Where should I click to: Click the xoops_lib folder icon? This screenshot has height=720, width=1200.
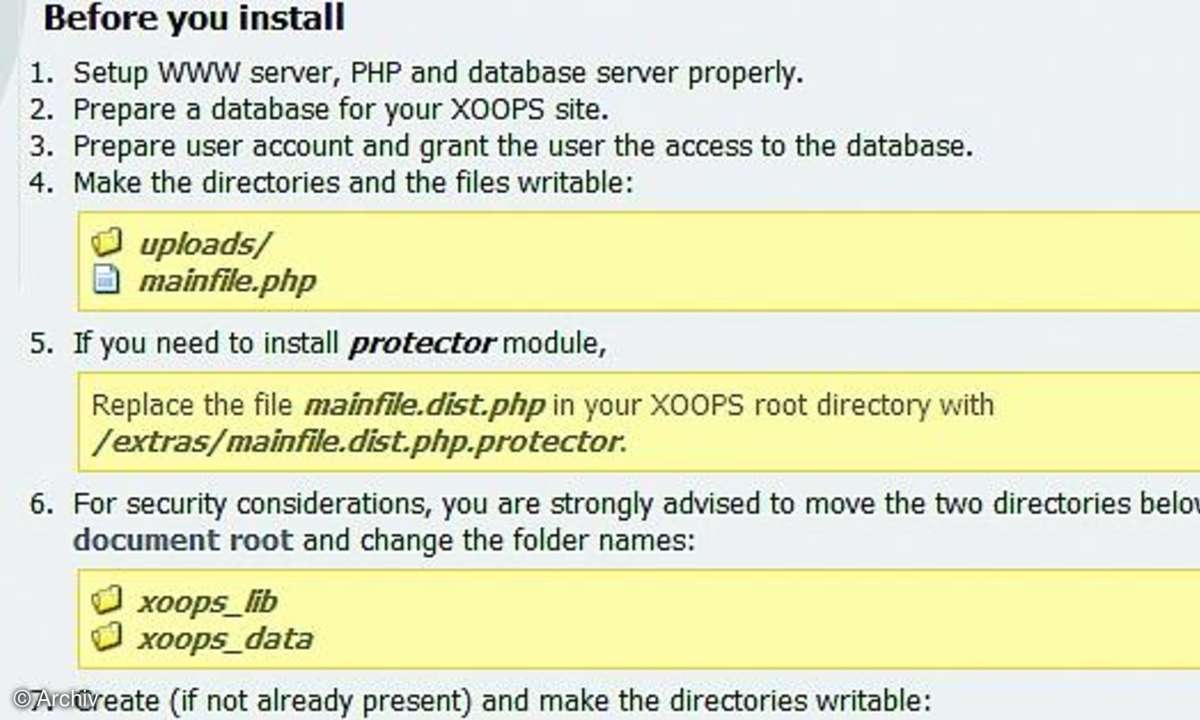(106, 601)
